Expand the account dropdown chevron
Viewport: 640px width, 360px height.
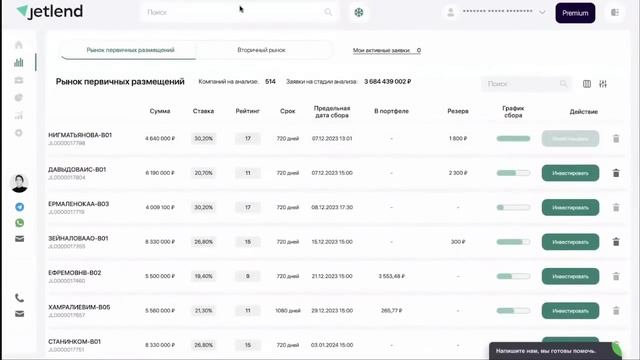[542, 12]
